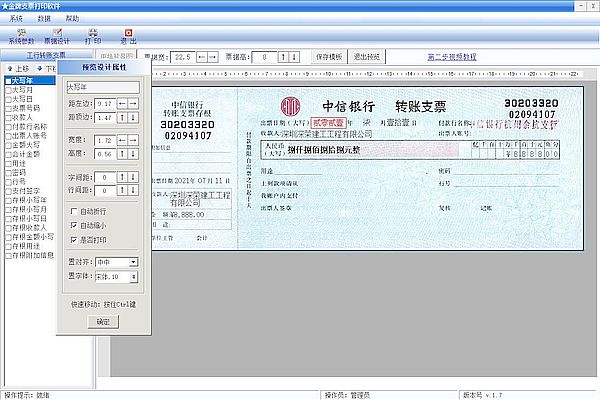This screenshot has height=400, width=600.
Task: Check the 大写月 item in field list
Action: 8,90
